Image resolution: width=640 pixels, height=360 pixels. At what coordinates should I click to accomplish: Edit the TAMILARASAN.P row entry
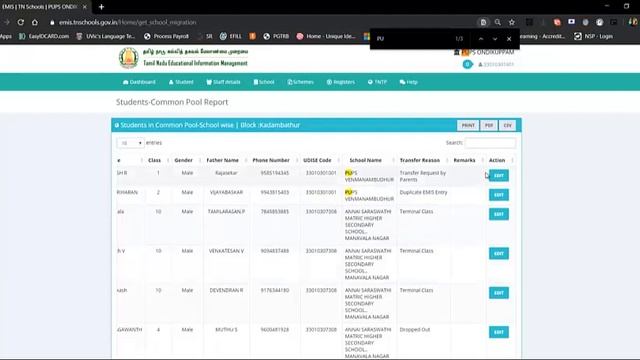499,214
